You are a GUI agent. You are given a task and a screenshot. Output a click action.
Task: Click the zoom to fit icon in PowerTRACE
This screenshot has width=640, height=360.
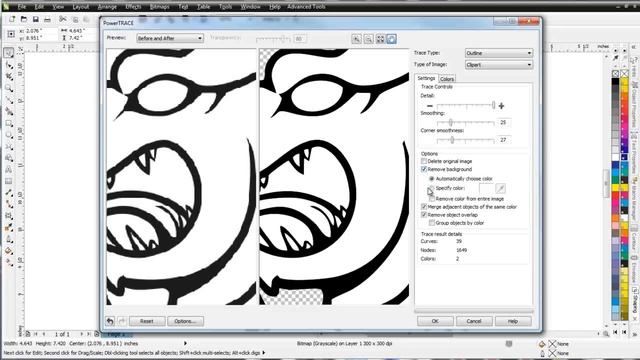380,39
